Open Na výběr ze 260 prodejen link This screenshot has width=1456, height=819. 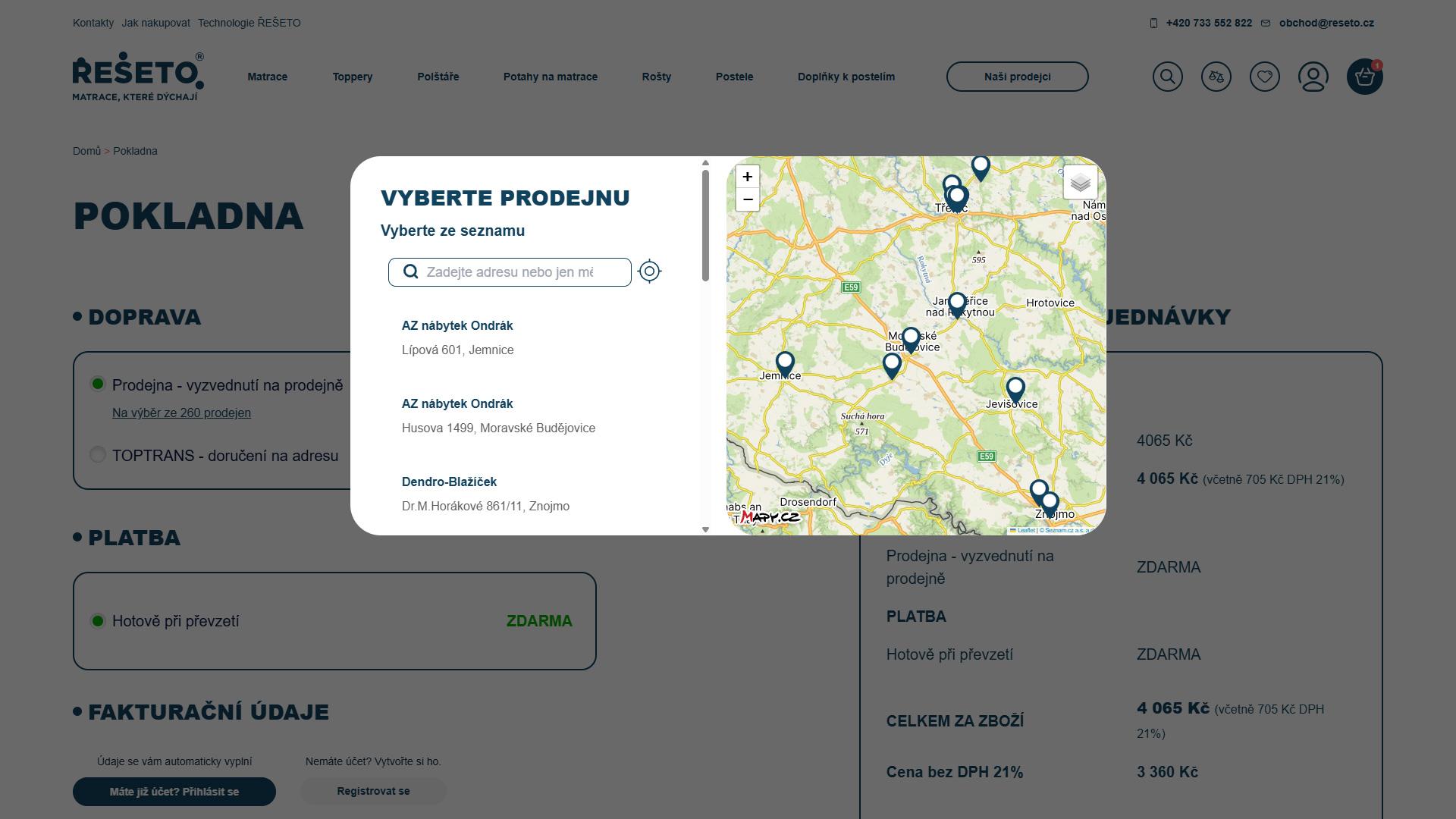[x=181, y=413]
